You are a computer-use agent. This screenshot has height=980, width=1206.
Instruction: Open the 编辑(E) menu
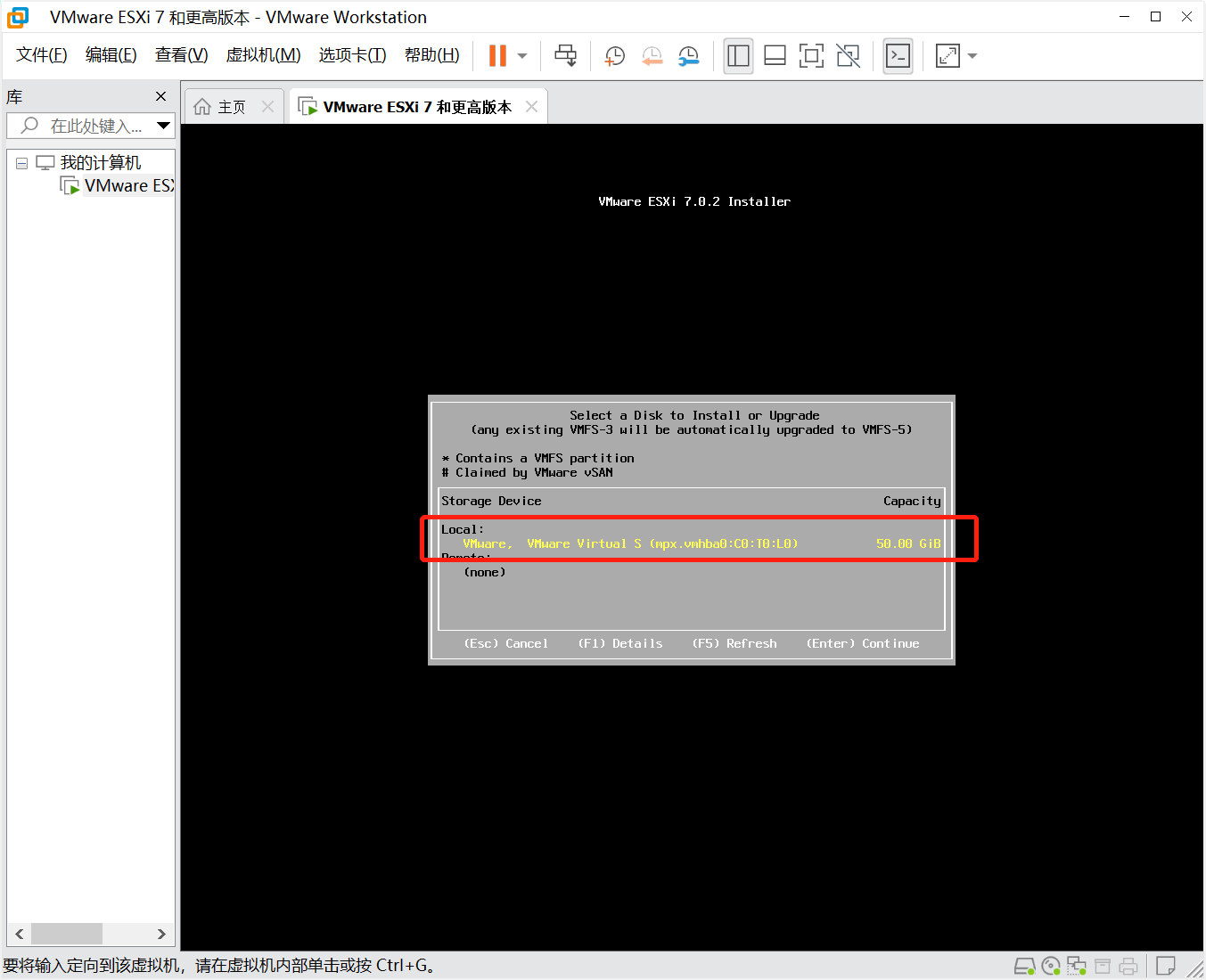coord(111,55)
